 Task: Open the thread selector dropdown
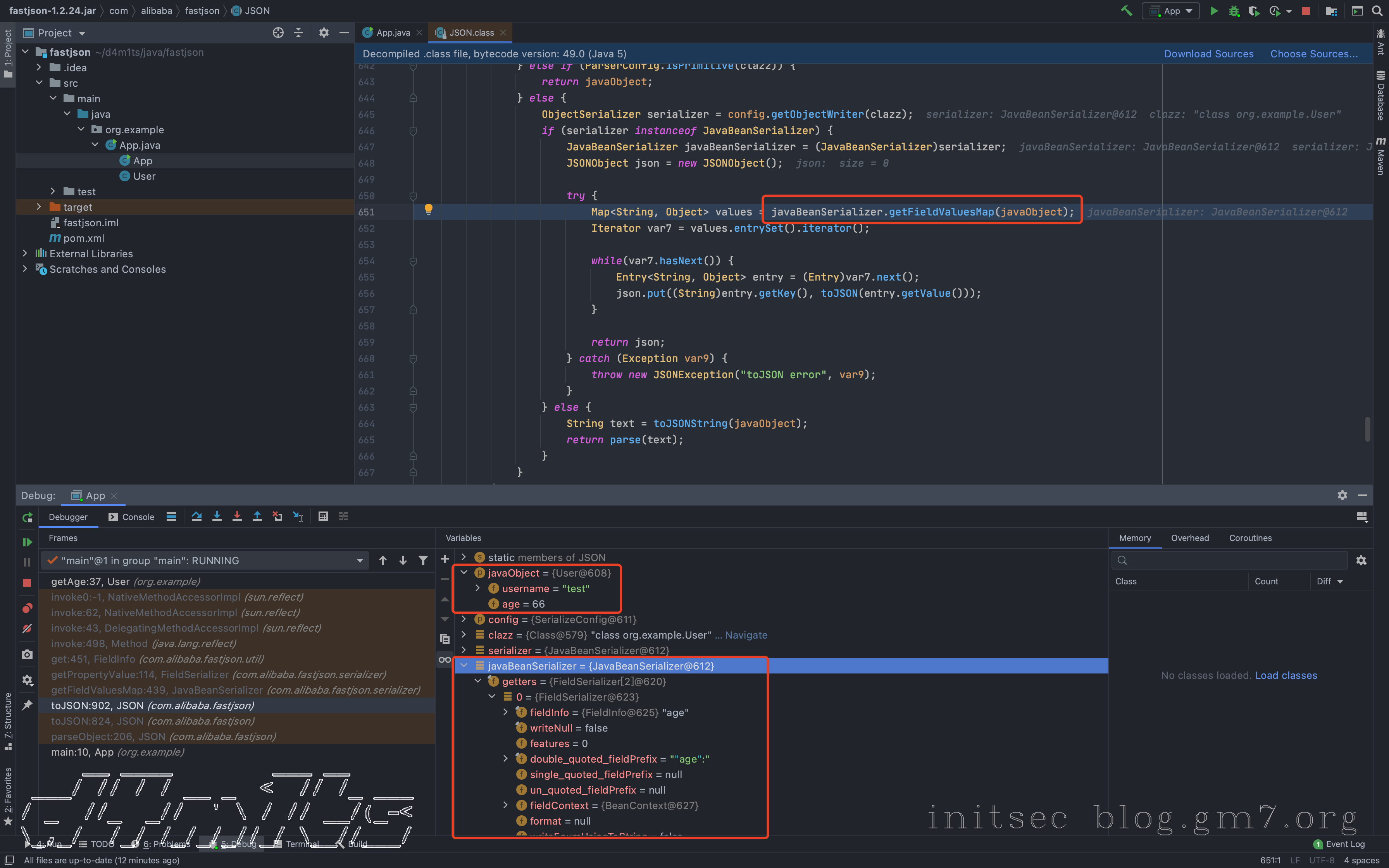pos(360,560)
